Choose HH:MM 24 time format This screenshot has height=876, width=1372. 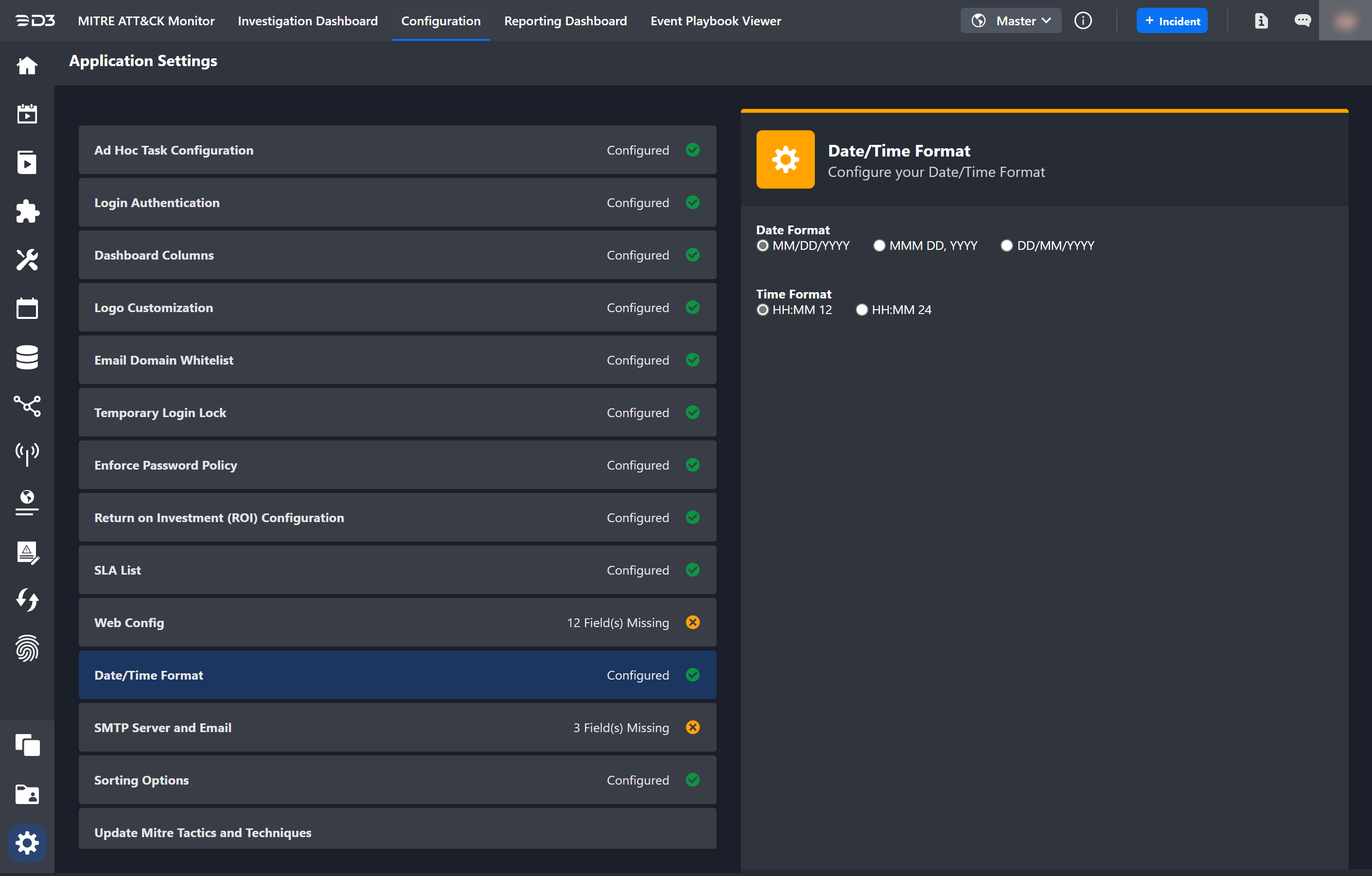862,310
